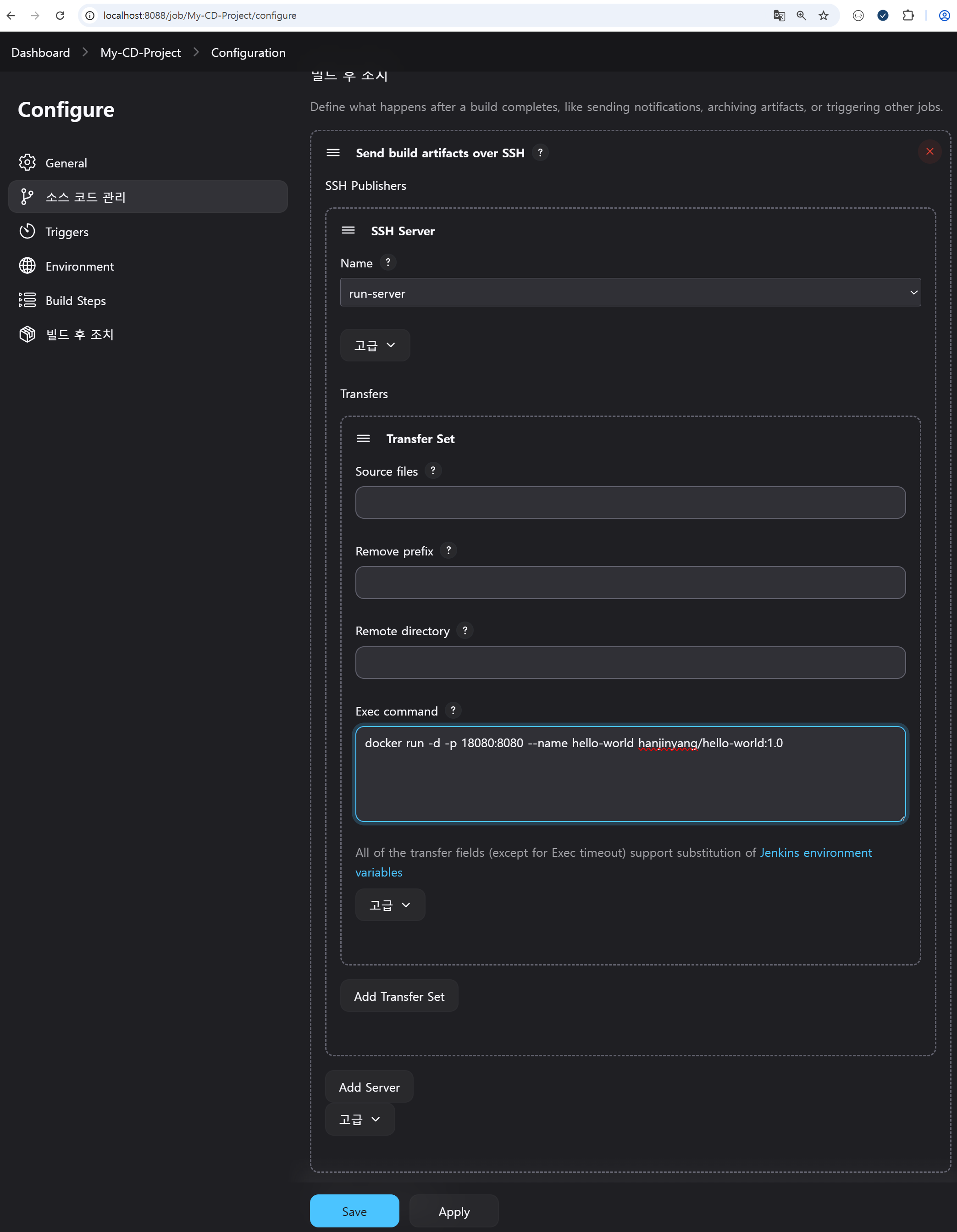Go to Build Steps section in sidebar
This screenshot has width=957, height=1232.
(x=76, y=301)
